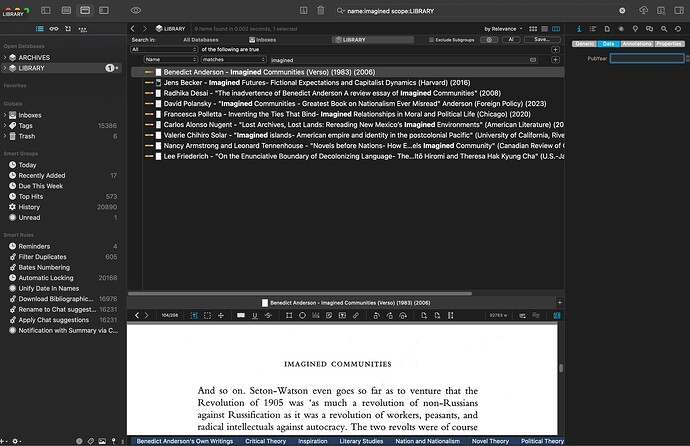Select the reading list glasses icon
690x446 pixels.
pos(54,29)
